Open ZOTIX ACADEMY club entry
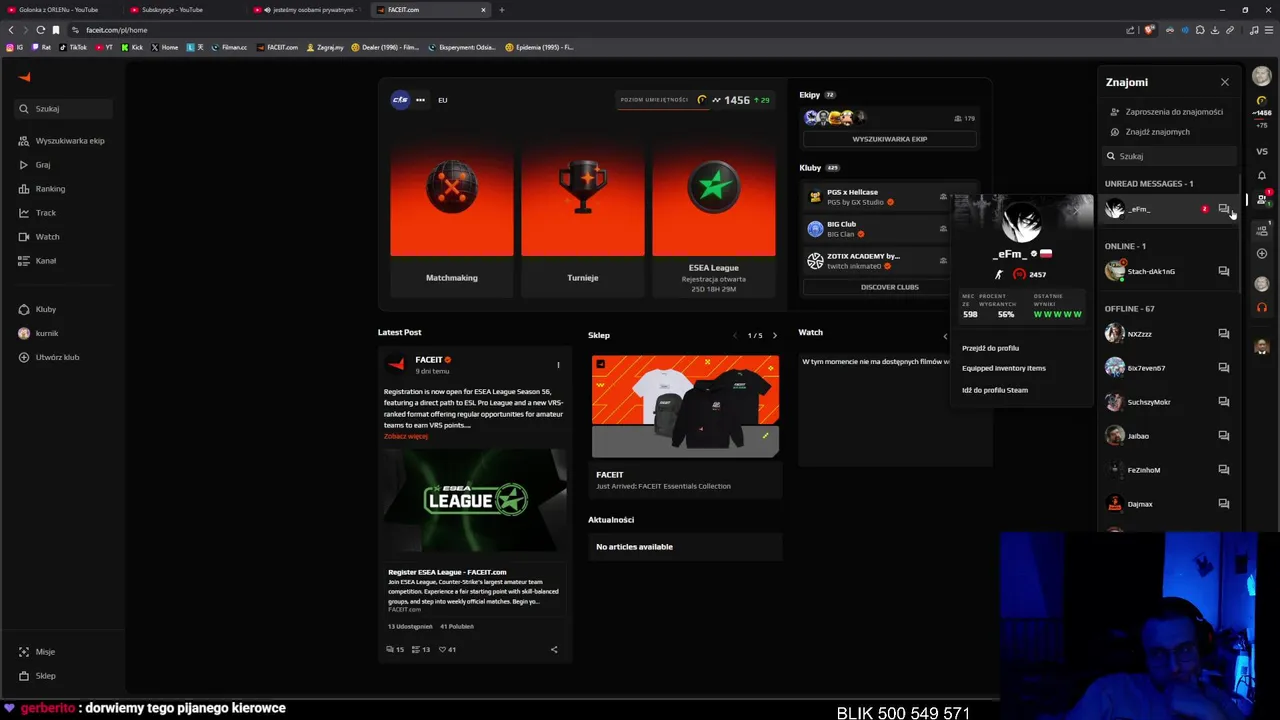The height and width of the screenshot is (720, 1280). pos(877,261)
